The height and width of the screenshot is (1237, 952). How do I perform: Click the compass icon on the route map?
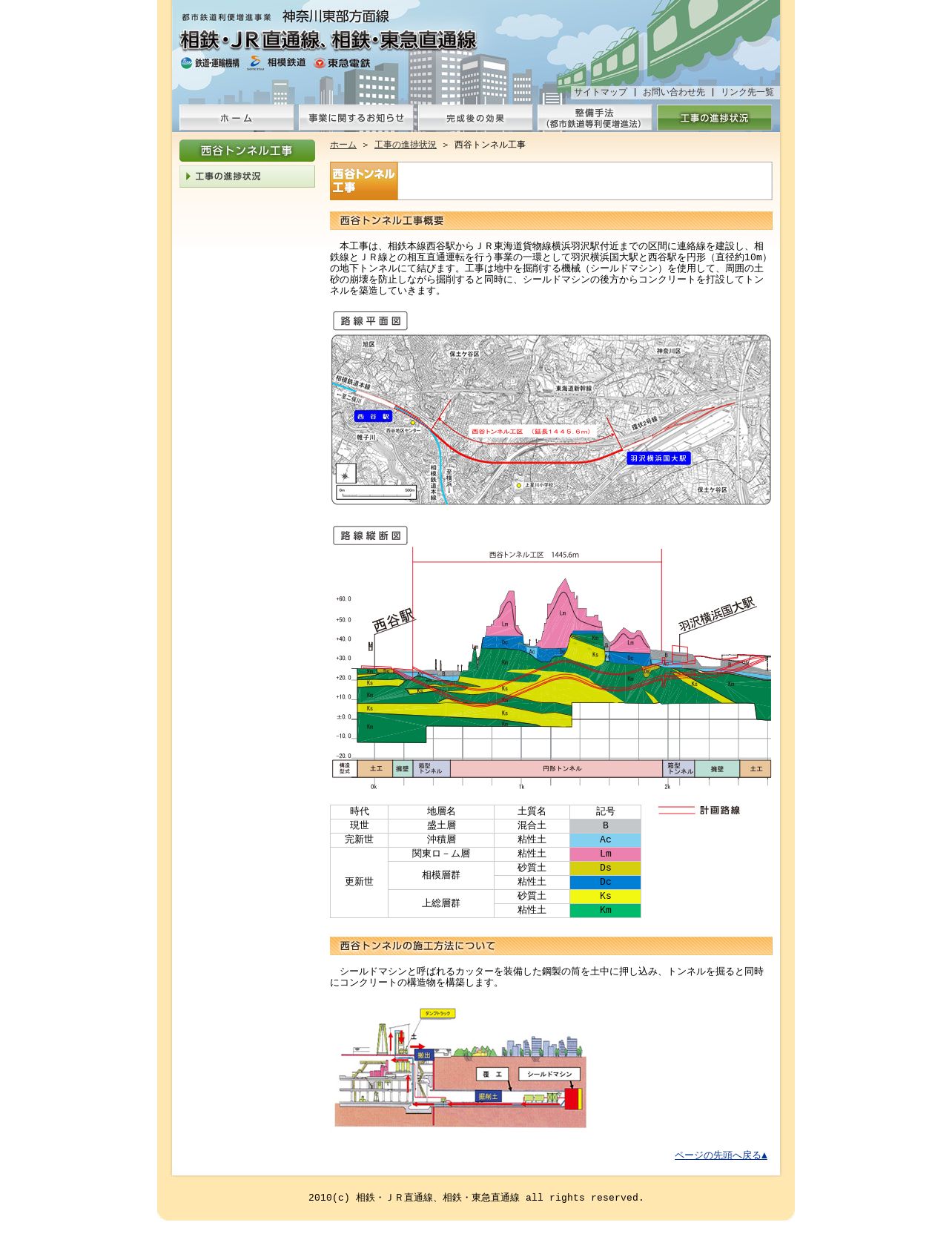coord(346,474)
